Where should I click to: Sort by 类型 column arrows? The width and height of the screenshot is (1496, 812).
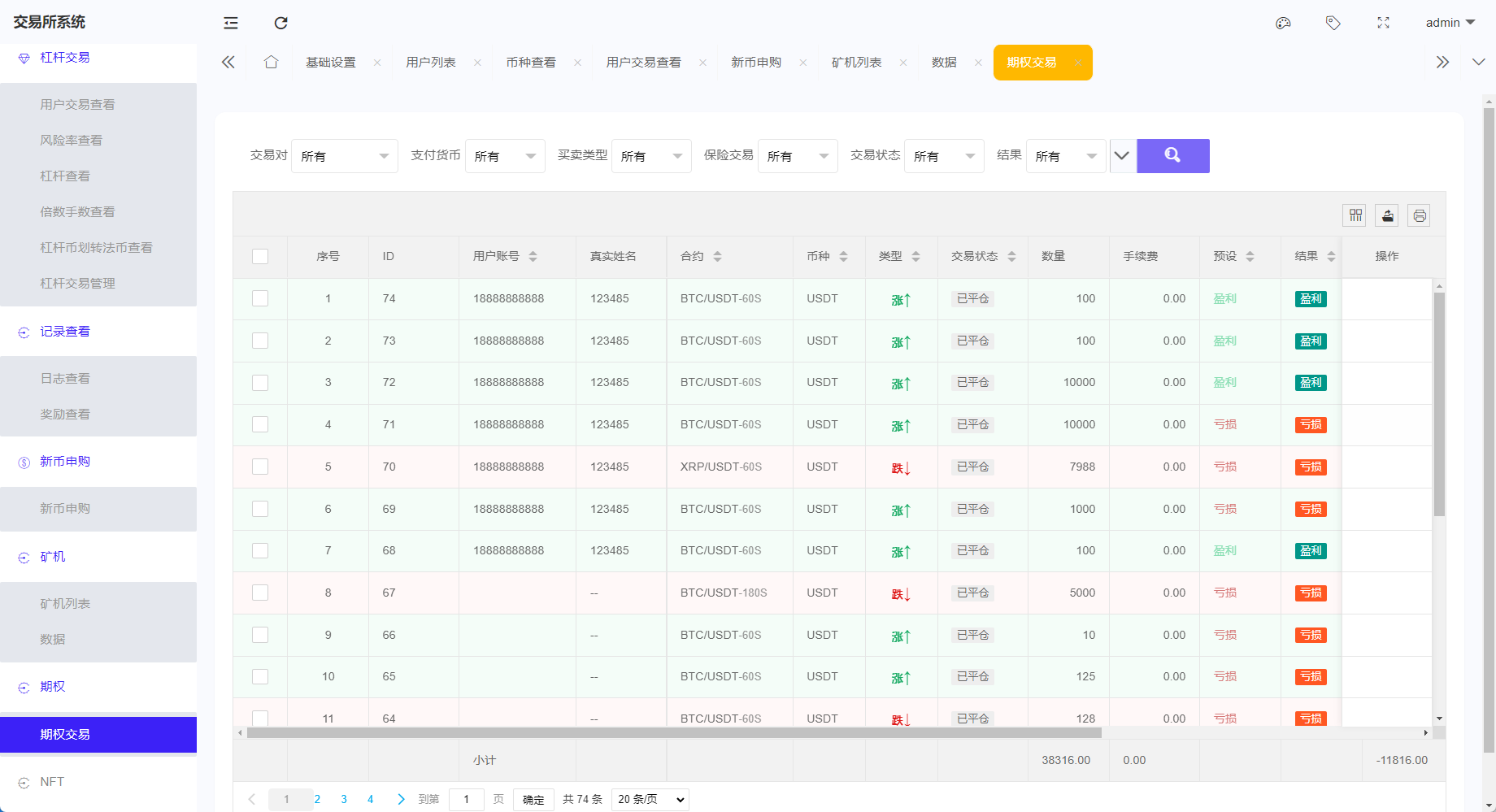pos(916,257)
